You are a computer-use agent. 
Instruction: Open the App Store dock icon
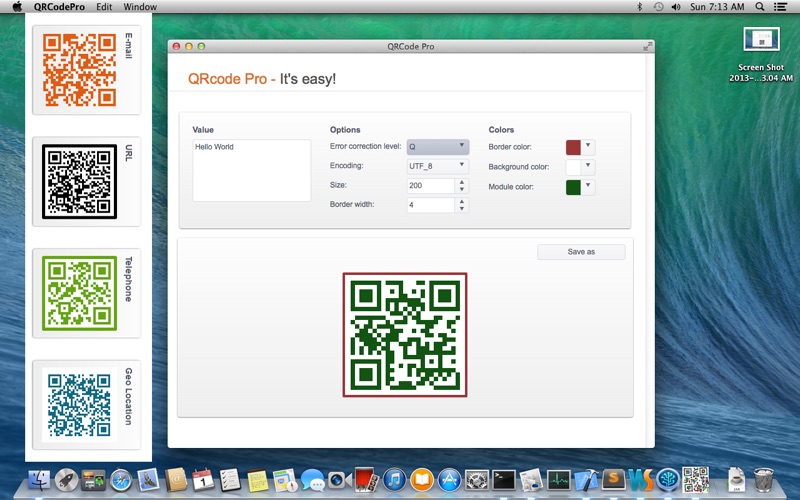(x=449, y=480)
